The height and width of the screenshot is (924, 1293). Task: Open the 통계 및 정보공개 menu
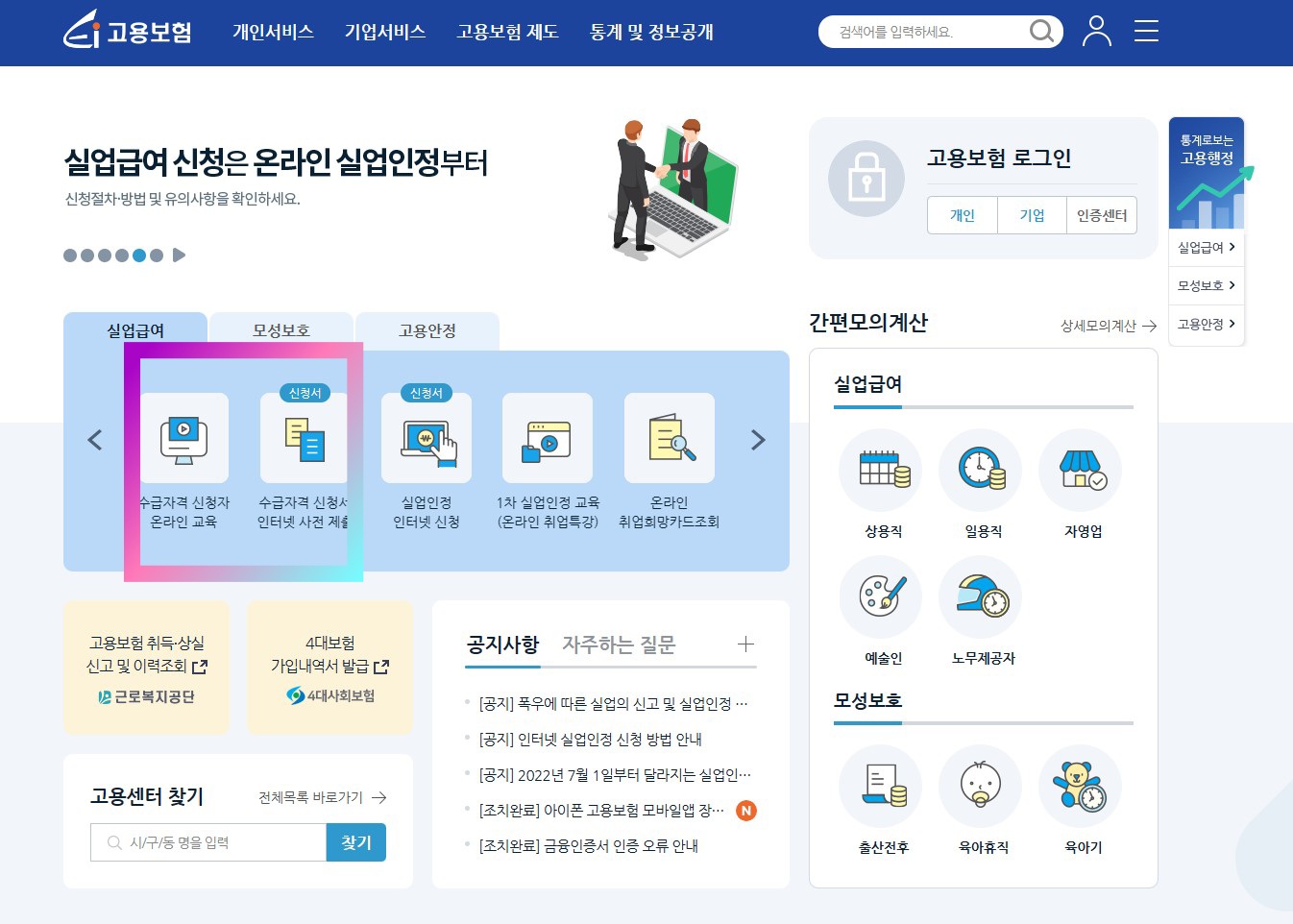click(651, 32)
